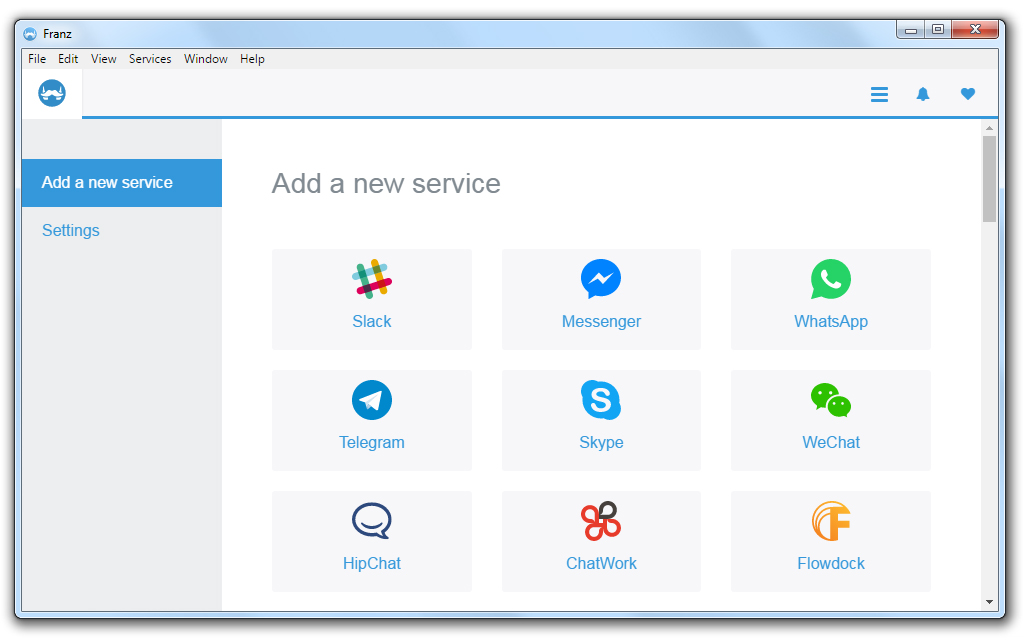Image resolution: width=1026 pixels, height=644 pixels.
Task: Select Add a new service in sidebar
Action: pos(122,183)
